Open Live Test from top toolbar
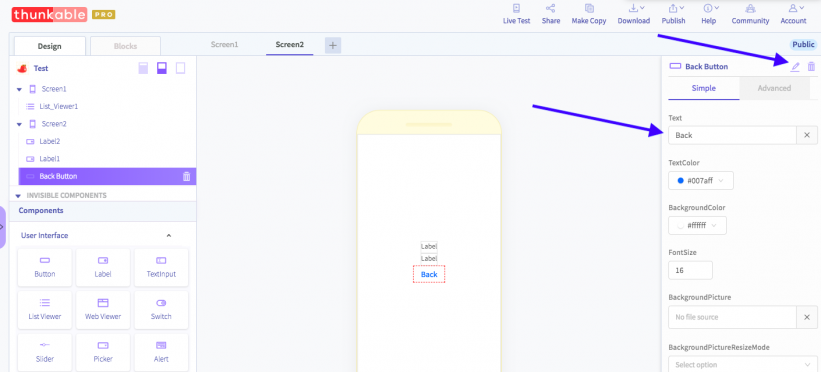This screenshot has height=372, width=821. coord(516,14)
